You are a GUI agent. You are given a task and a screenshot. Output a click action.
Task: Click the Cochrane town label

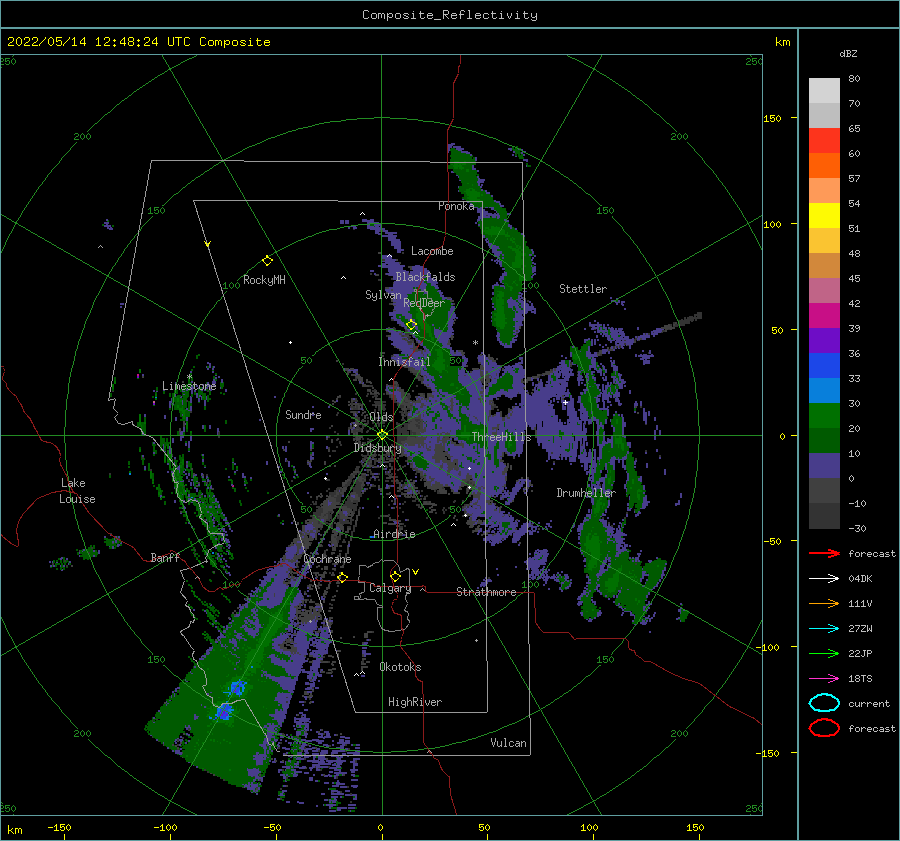coord(327,559)
